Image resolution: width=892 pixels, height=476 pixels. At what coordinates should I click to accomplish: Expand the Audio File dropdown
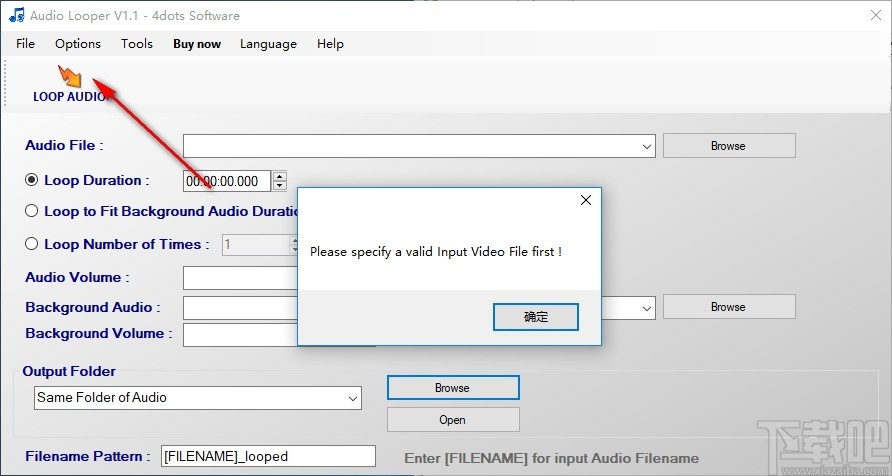(647, 146)
